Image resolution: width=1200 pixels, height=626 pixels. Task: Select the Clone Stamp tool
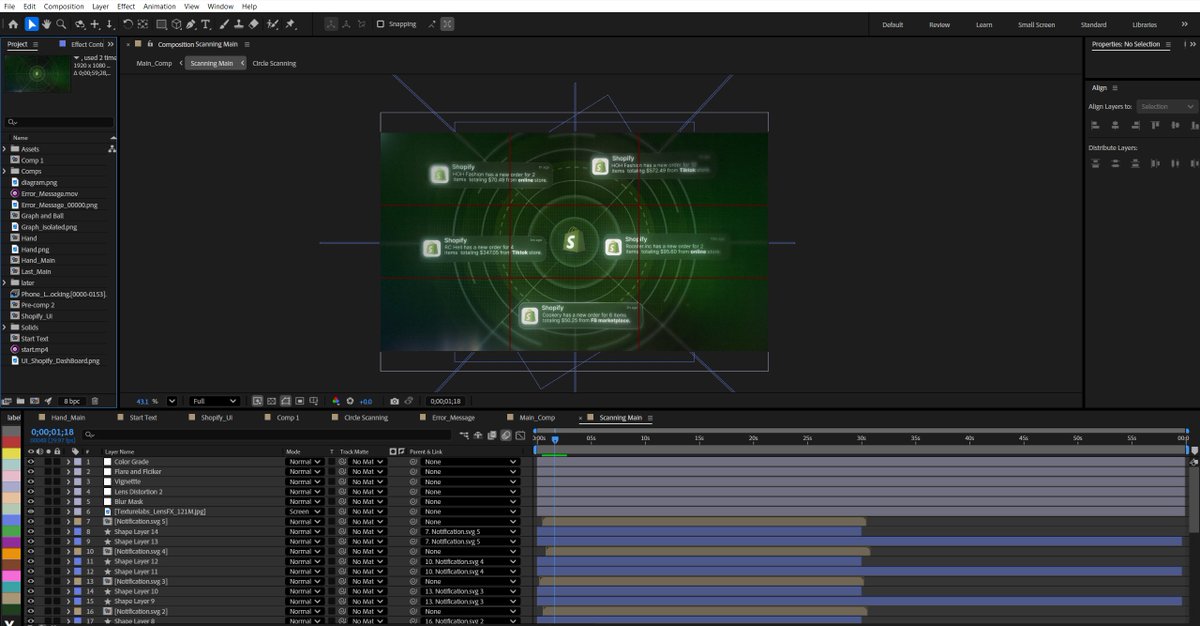(x=237, y=24)
